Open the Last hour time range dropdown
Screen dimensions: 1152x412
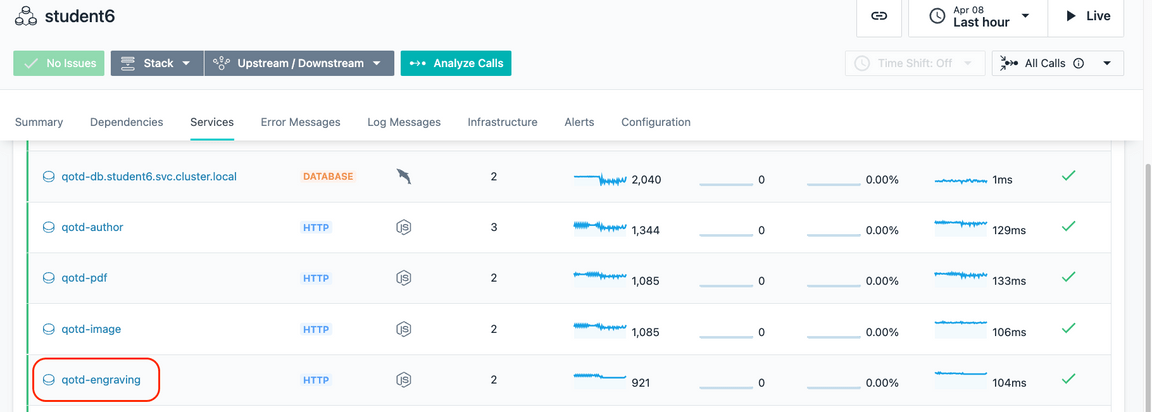(x=977, y=16)
